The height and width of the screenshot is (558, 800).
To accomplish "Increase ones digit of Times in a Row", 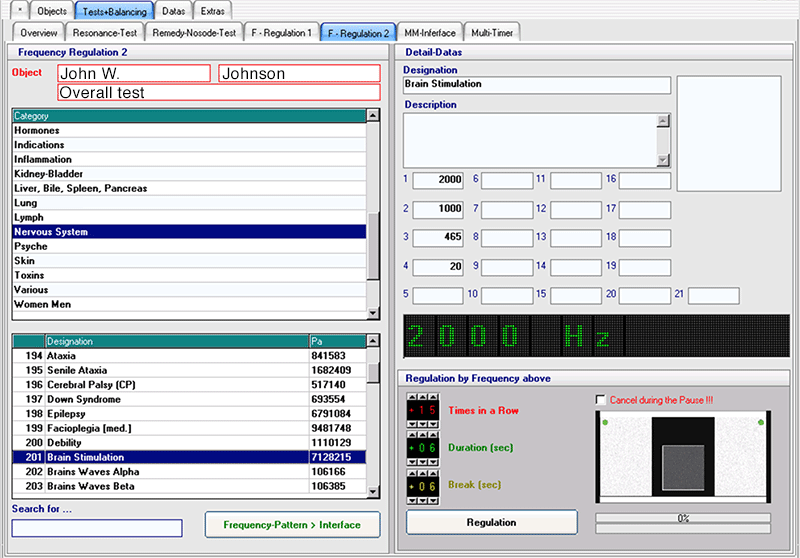I will 433,396.
